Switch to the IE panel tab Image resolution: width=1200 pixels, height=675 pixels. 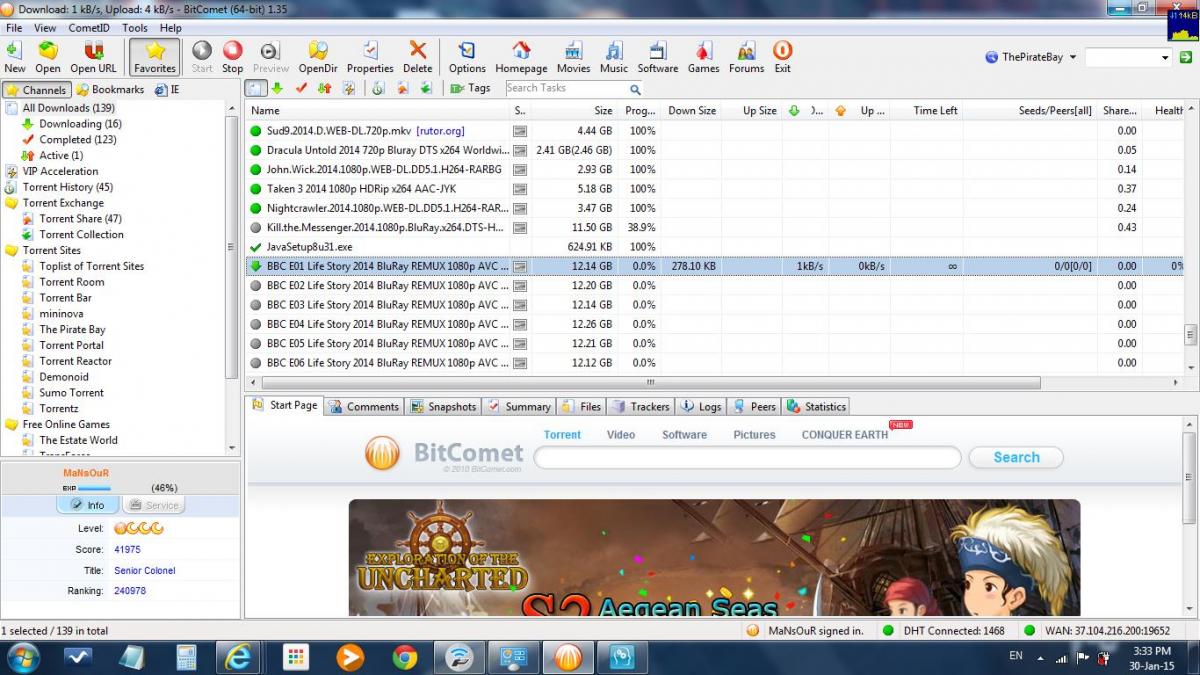point(167,90)
